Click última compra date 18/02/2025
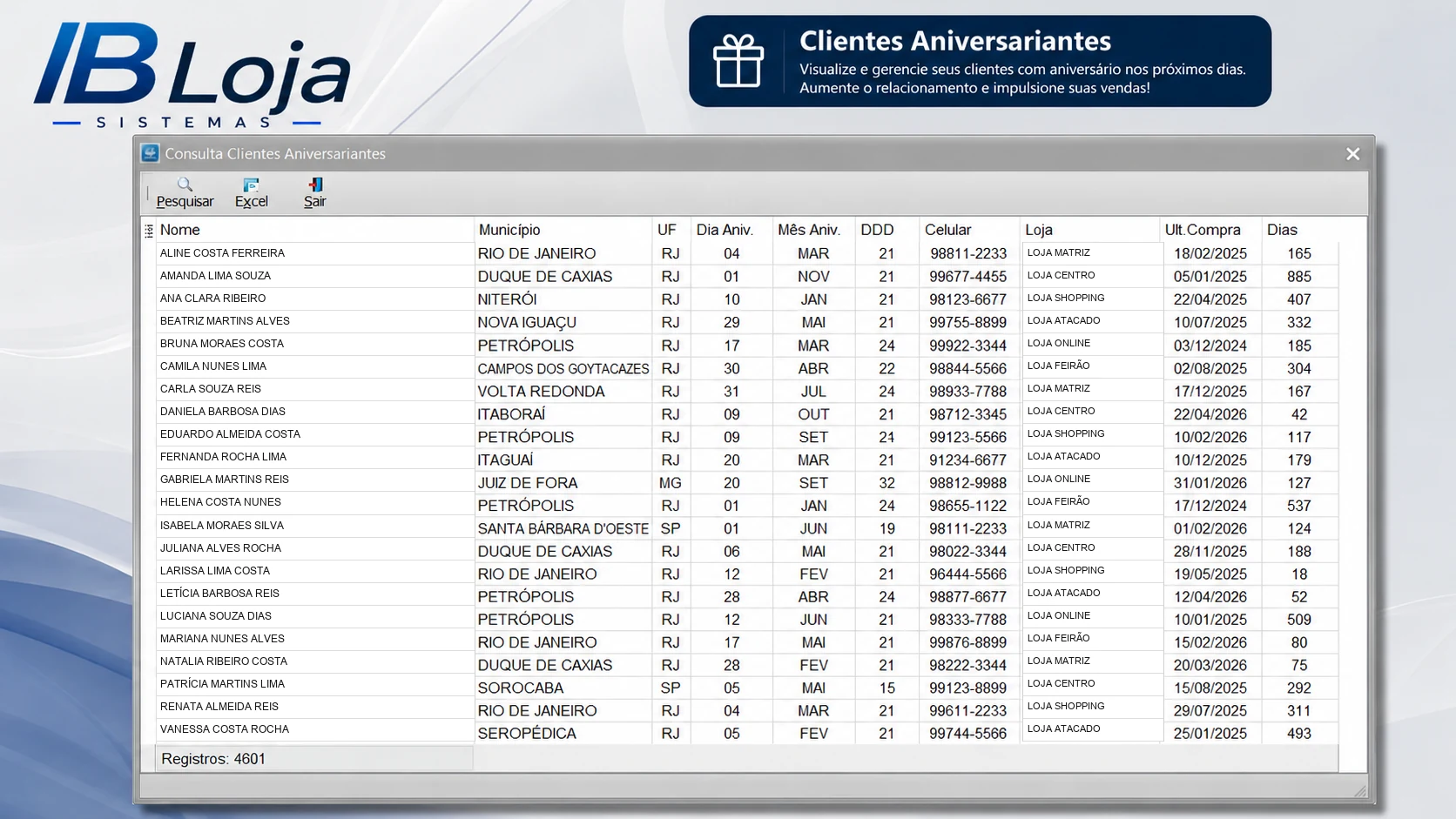1456x819 pixels. [1210, 254]
